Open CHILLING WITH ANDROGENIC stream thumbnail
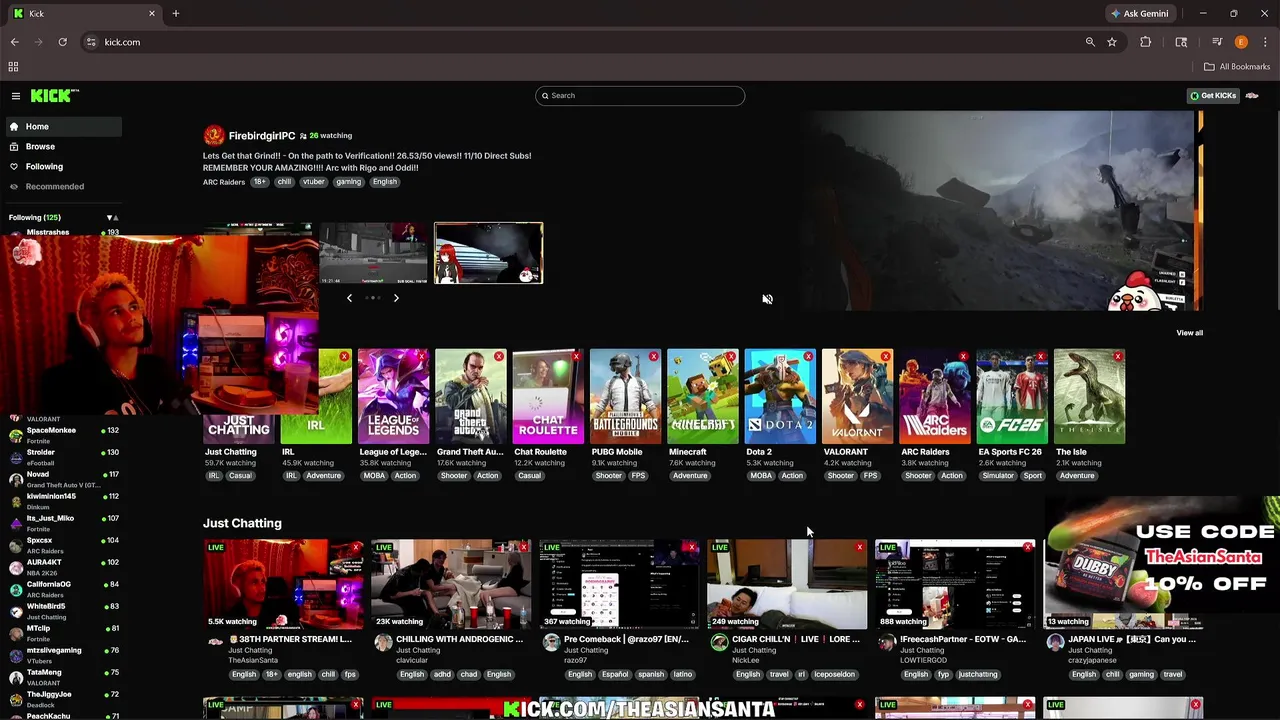 tap(451, 584)
